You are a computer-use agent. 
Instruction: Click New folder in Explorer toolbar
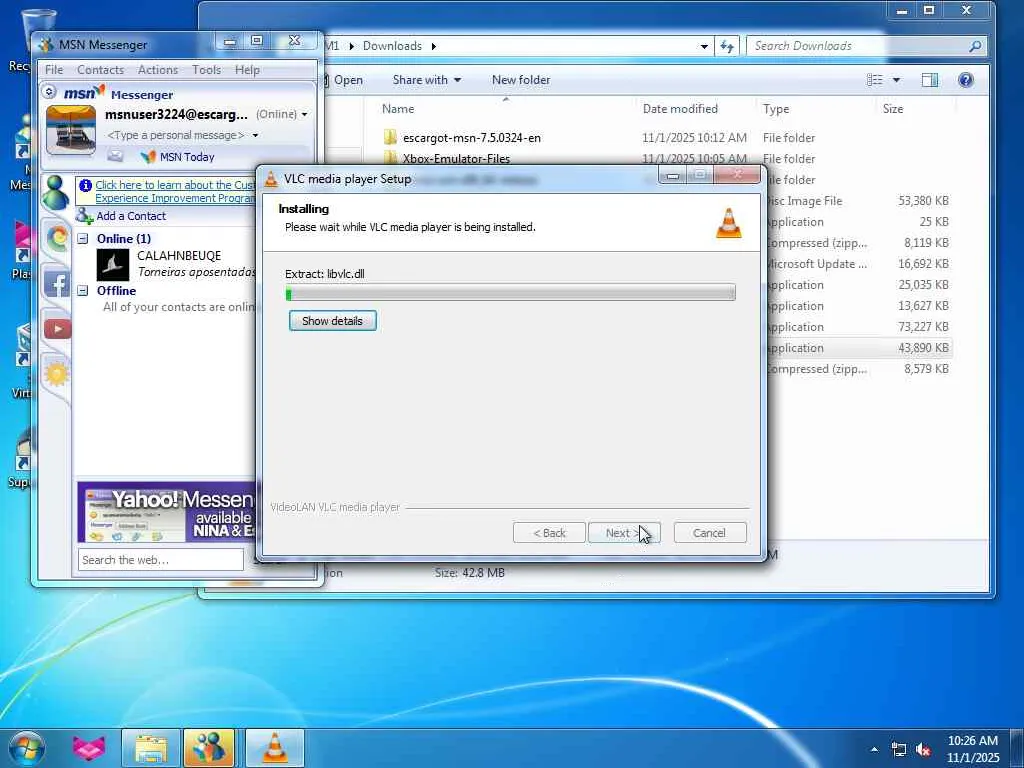coord(521,80)
